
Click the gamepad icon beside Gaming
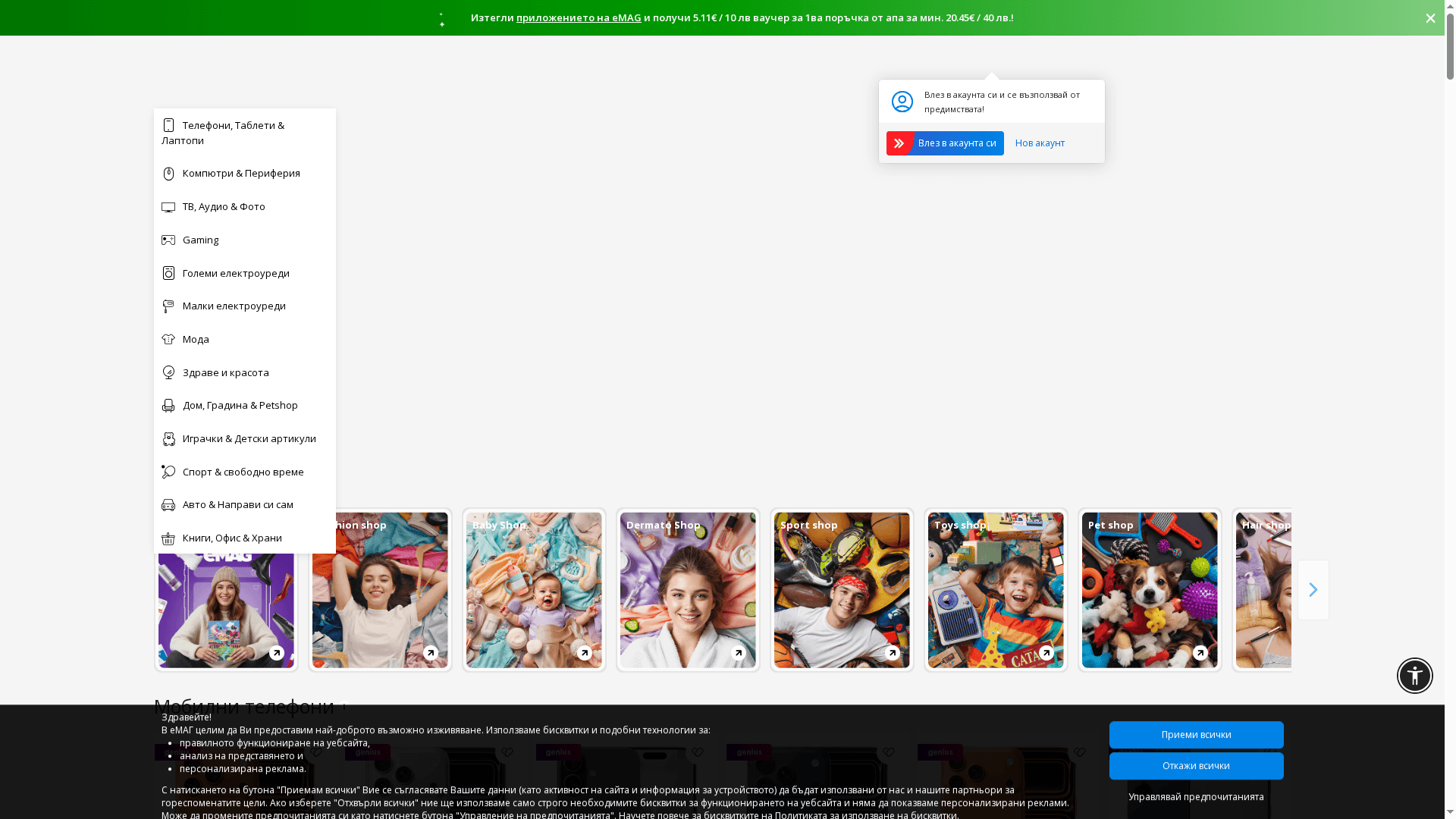click(x=168, y=240)
